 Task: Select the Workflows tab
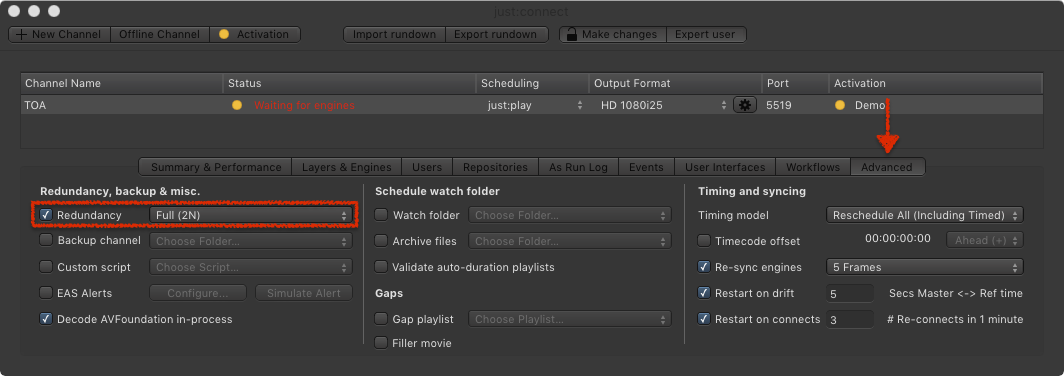[x=813, y=167]
